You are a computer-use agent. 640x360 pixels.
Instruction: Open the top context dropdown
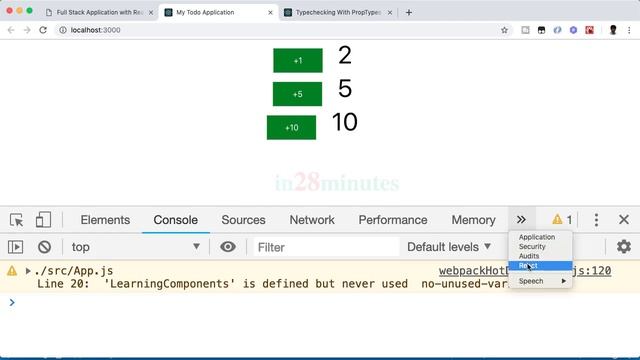(136, 247)
